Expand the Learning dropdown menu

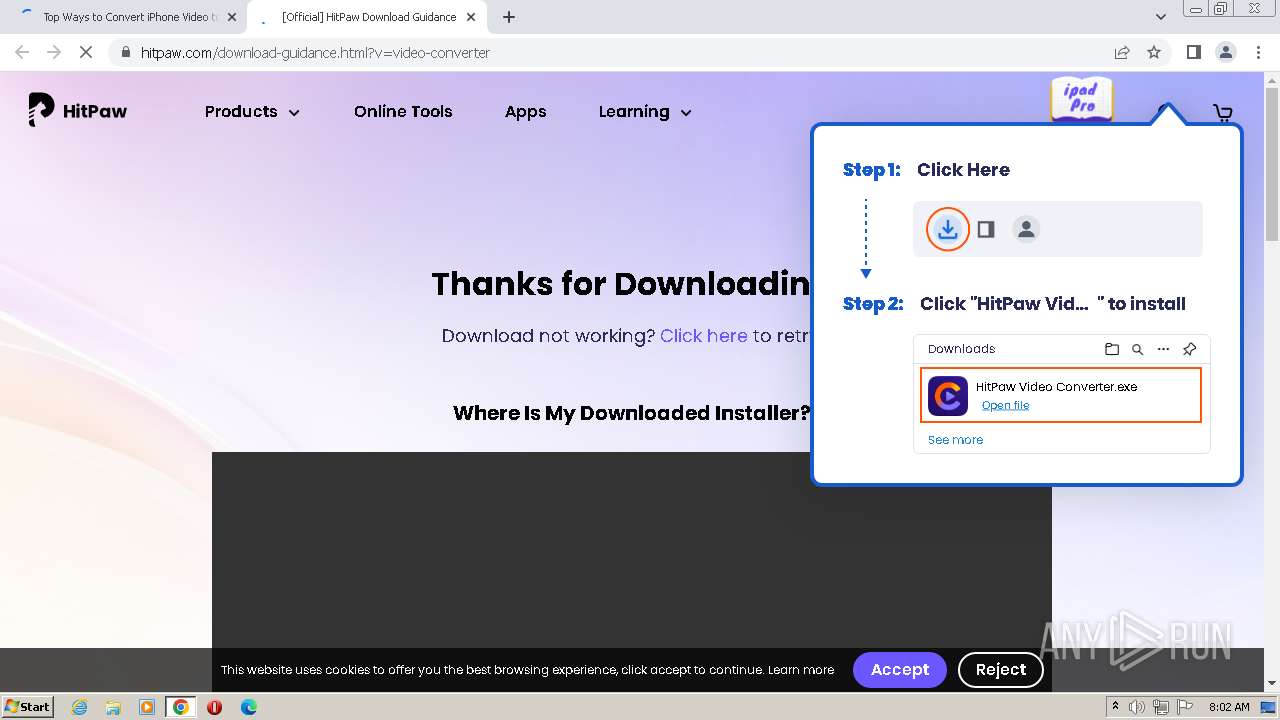click(645, 112)
